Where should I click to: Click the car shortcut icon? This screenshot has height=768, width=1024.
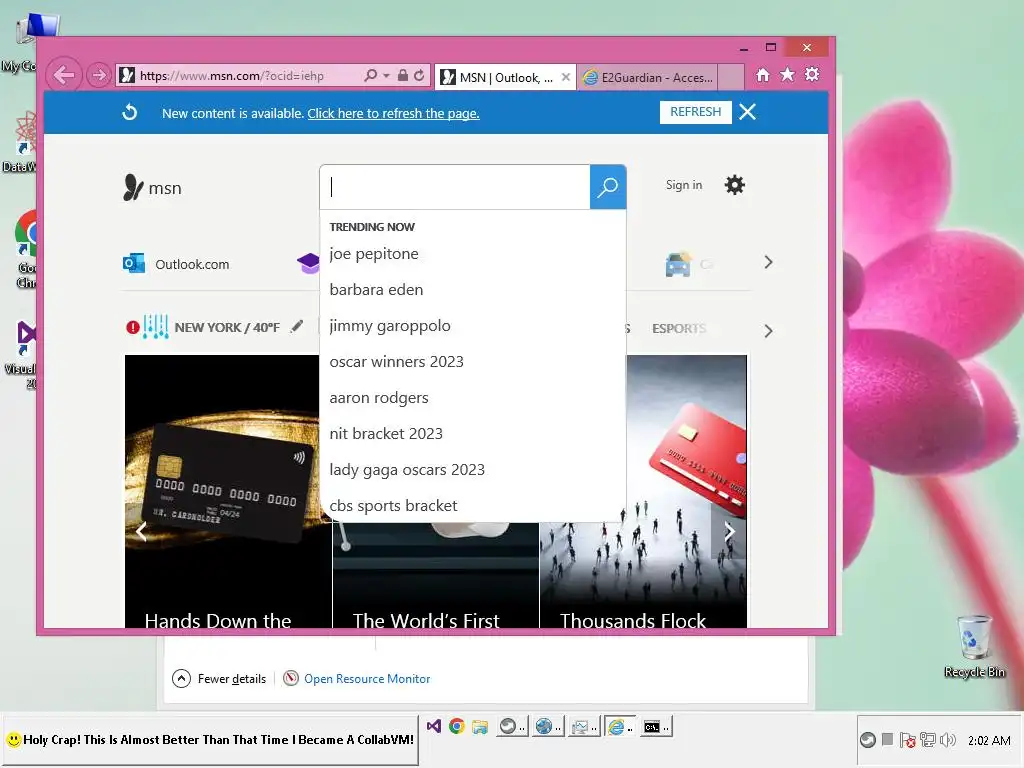tap(678, 264)
